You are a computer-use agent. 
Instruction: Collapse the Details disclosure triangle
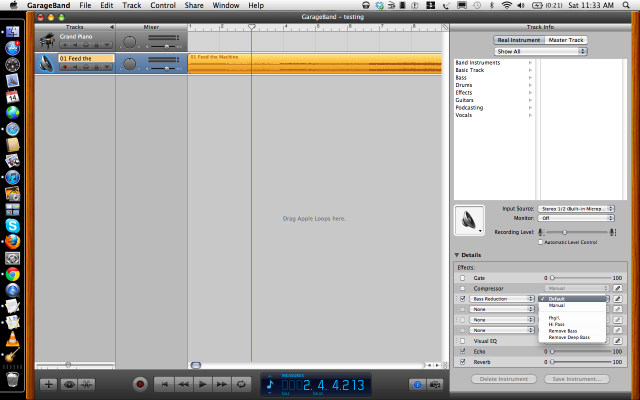[x=457, y=255]
